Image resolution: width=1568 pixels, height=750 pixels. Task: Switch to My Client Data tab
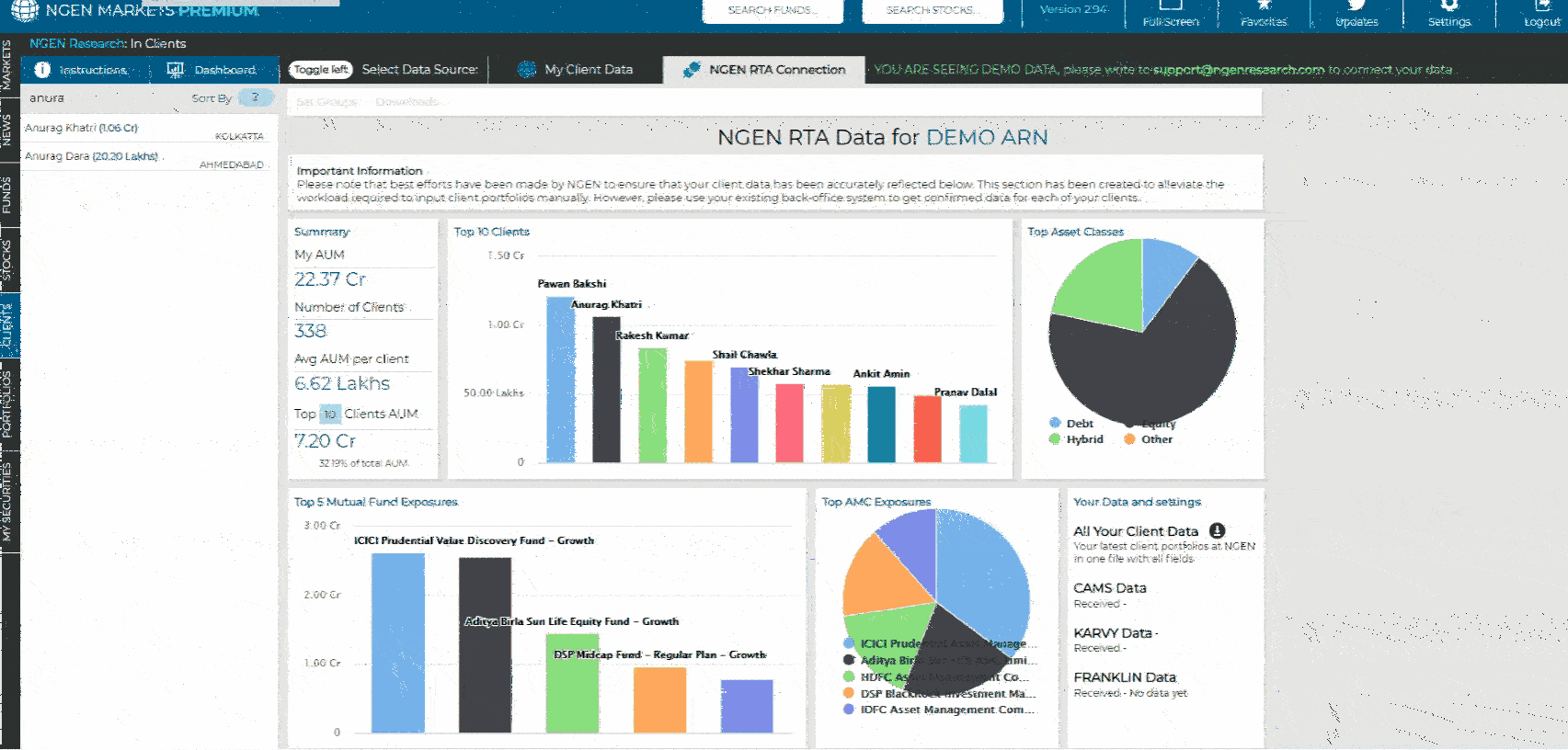click(576, 70)
